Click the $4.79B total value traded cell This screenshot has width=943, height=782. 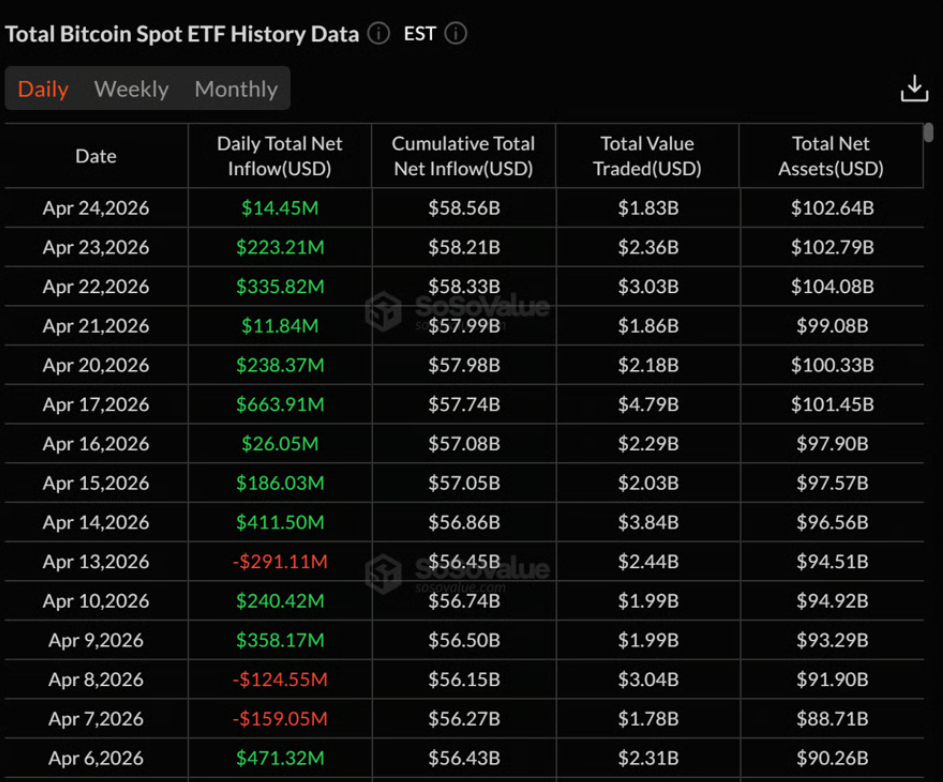coord(648,404)
